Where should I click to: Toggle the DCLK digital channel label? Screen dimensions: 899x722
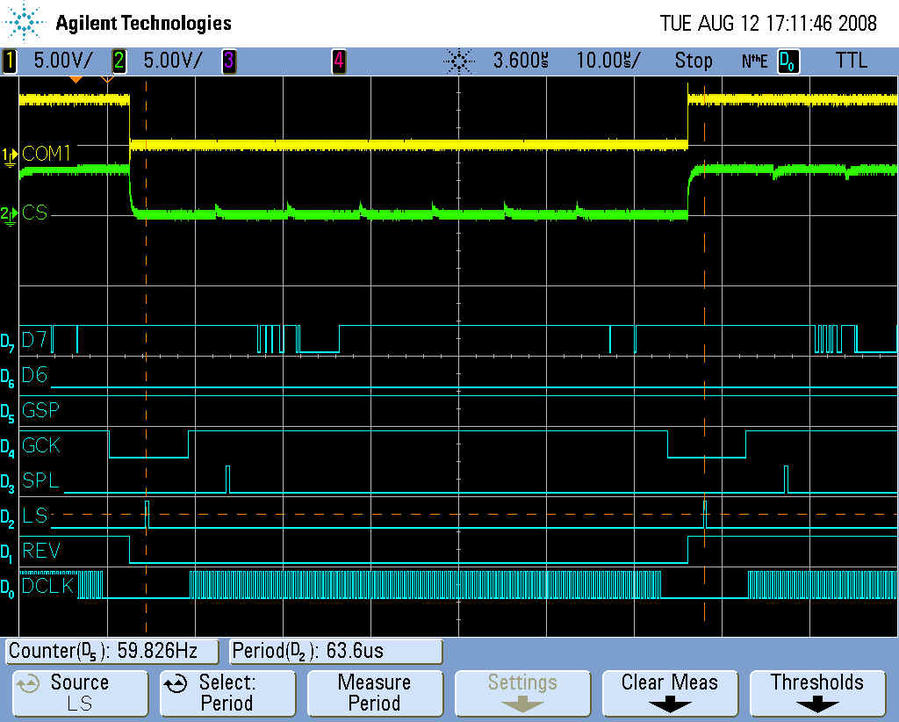[x=47, y=585]
